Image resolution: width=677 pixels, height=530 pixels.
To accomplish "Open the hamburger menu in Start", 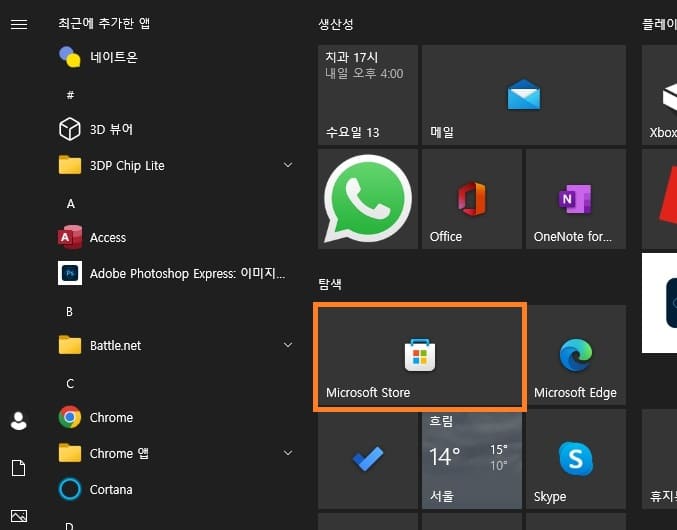I will (19, 24).
